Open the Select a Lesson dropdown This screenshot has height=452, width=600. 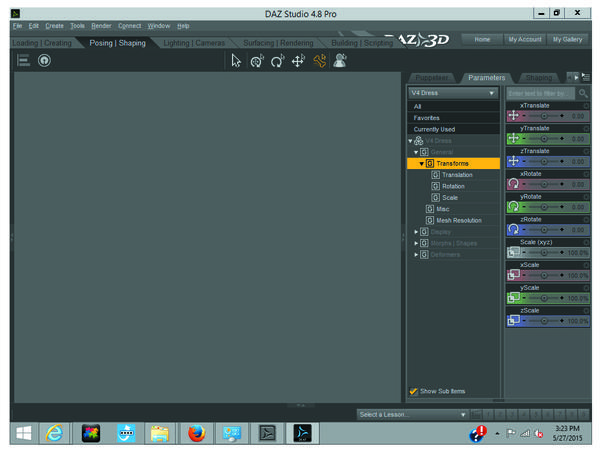pyautogui.click(x=412, y=414)
